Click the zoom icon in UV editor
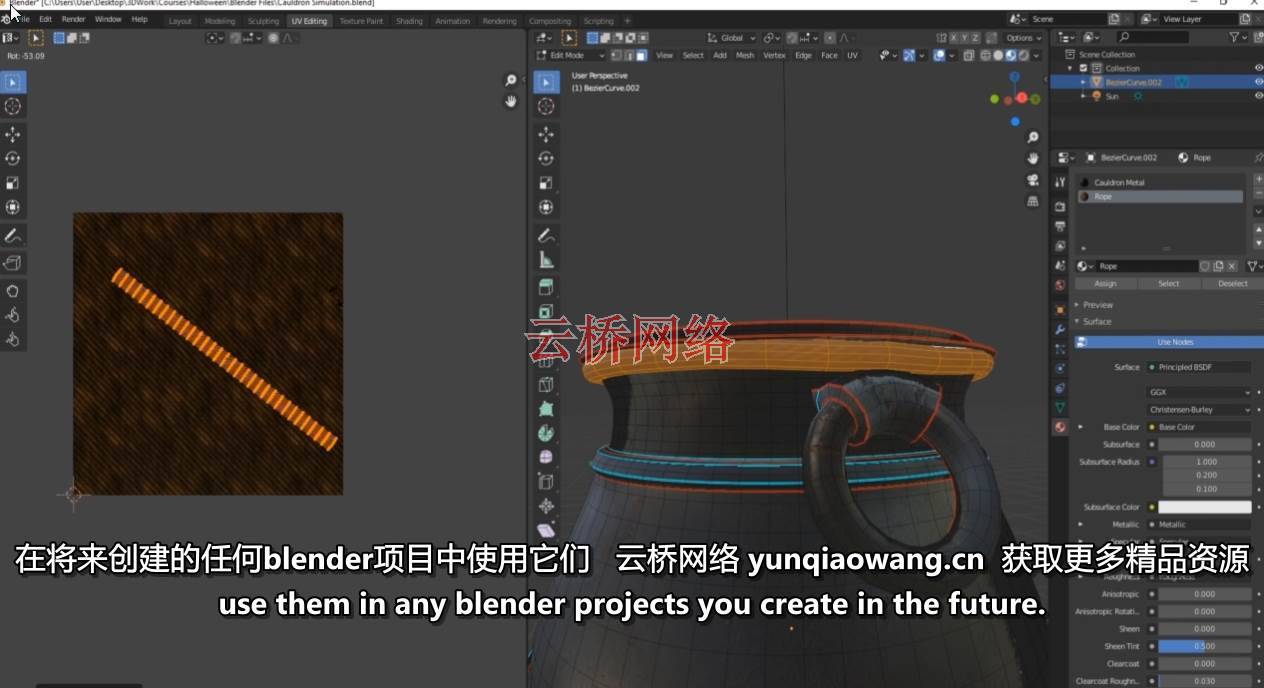This screenshot has height=688, width=1264. click(511, 80)
